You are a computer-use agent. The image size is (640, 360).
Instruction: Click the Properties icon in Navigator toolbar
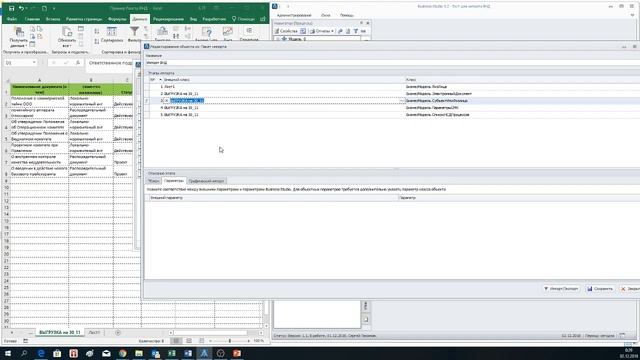point(286,31)
